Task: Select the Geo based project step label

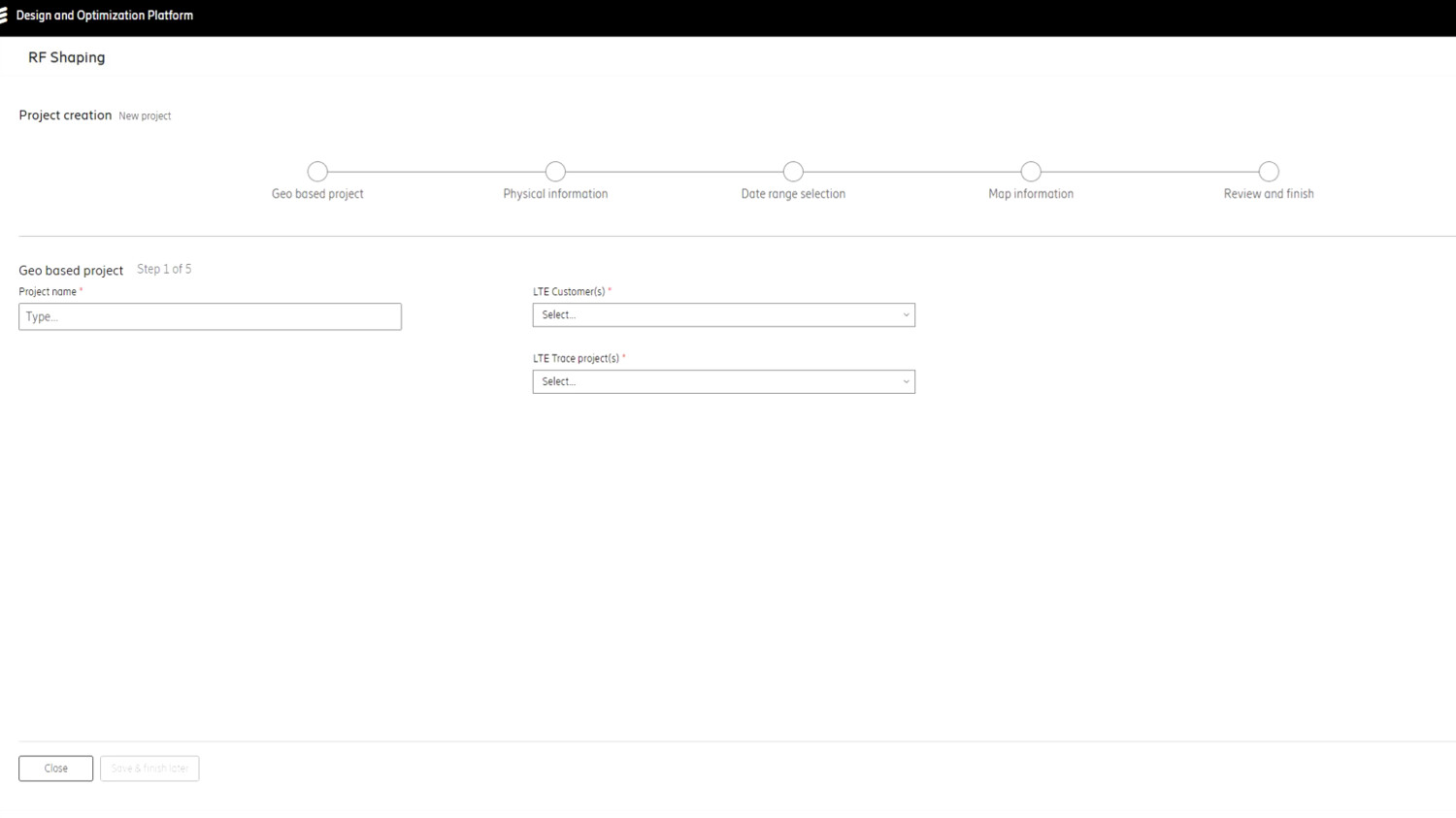Action: (x=317, y=193)
